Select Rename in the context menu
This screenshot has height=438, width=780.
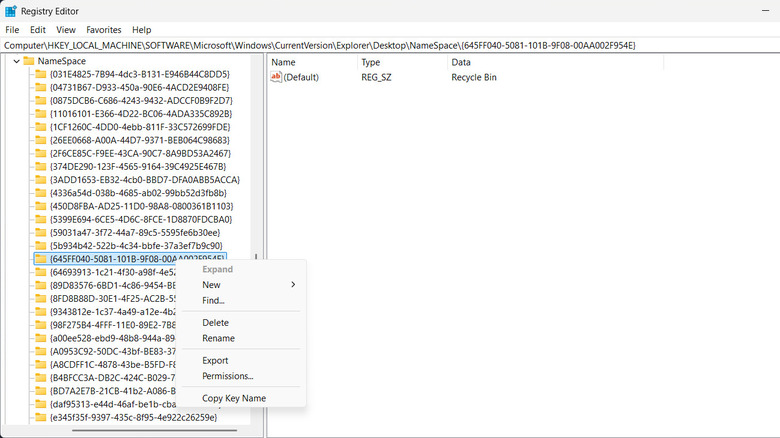point(218,338)
